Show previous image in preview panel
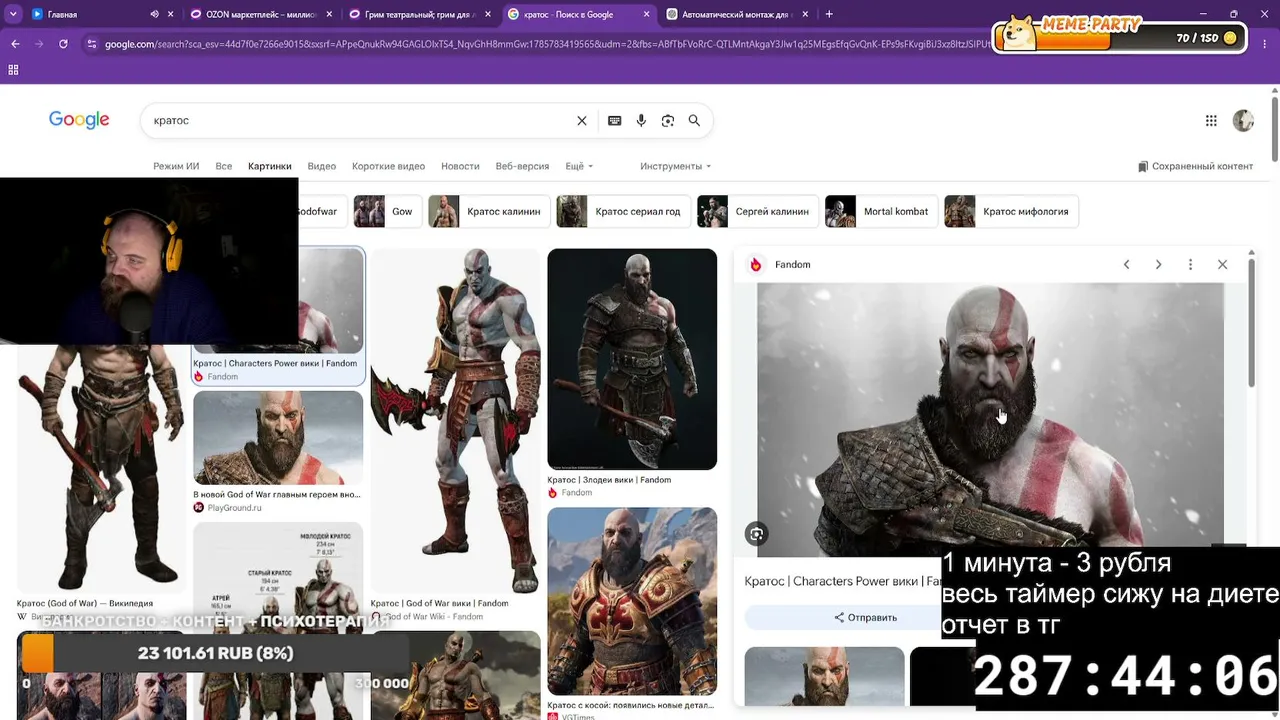Viewport: 1280px width, 720px height. coord(1126,264)
